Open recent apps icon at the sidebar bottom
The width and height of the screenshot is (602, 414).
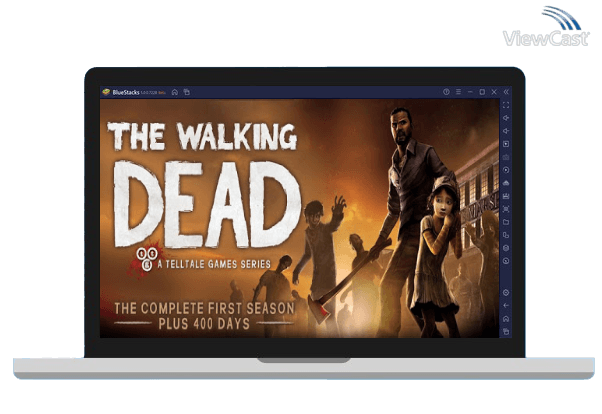(x=506, y=331)
